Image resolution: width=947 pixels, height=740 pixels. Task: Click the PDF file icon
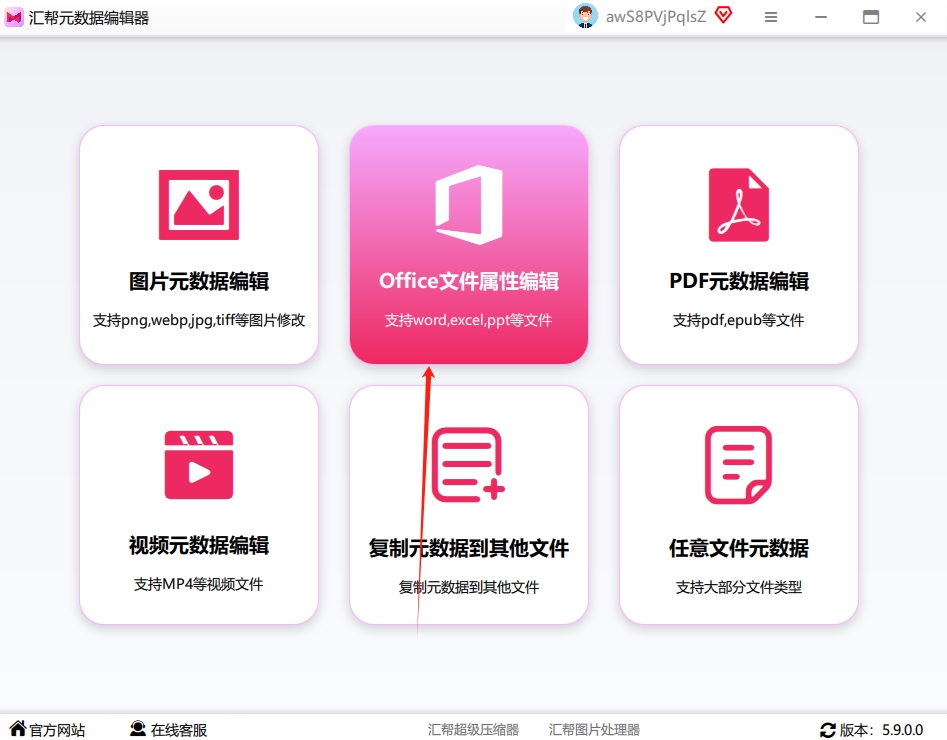point(739,205)
